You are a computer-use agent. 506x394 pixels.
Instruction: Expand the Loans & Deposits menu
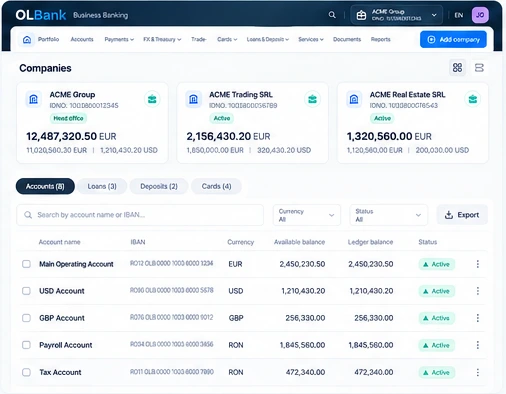(268, 39)
